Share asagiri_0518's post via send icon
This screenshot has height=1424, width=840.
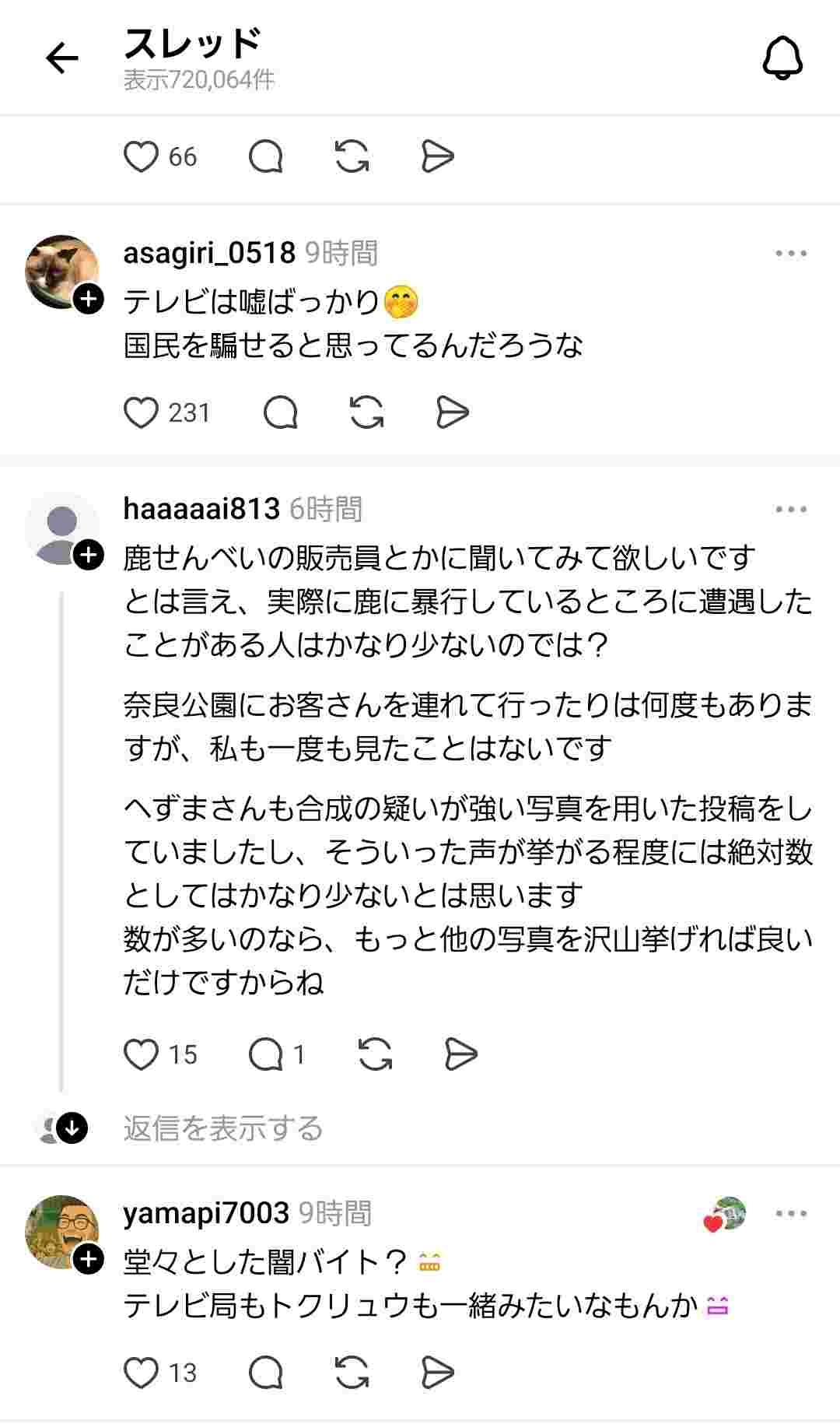[x=452, y=412]
